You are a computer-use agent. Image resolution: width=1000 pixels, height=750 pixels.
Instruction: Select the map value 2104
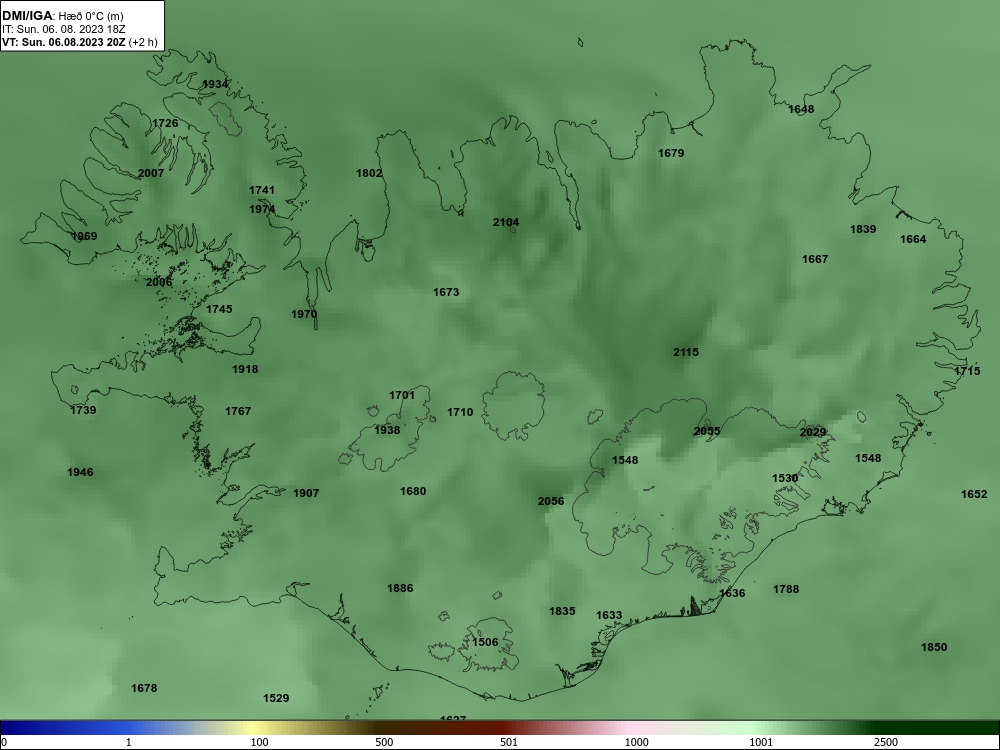pos(506,223)
